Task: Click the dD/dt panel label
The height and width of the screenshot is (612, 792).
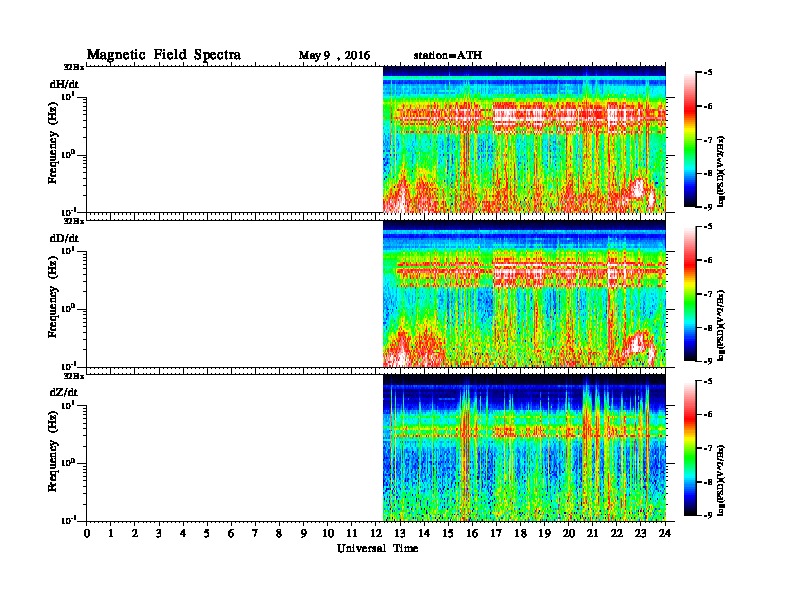Action: point(64,238)
